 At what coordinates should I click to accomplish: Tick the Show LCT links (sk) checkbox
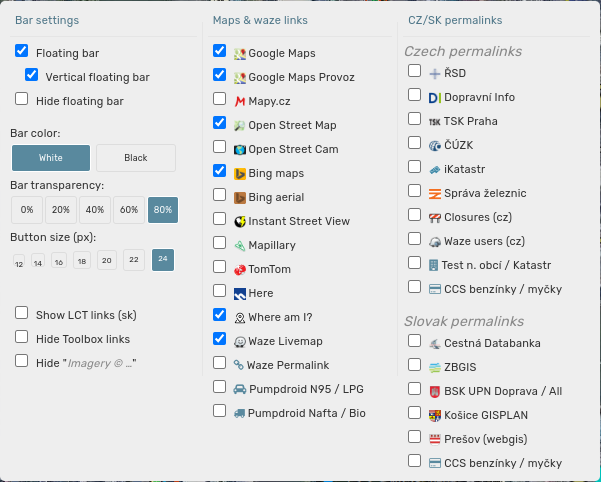click(22, 313)
